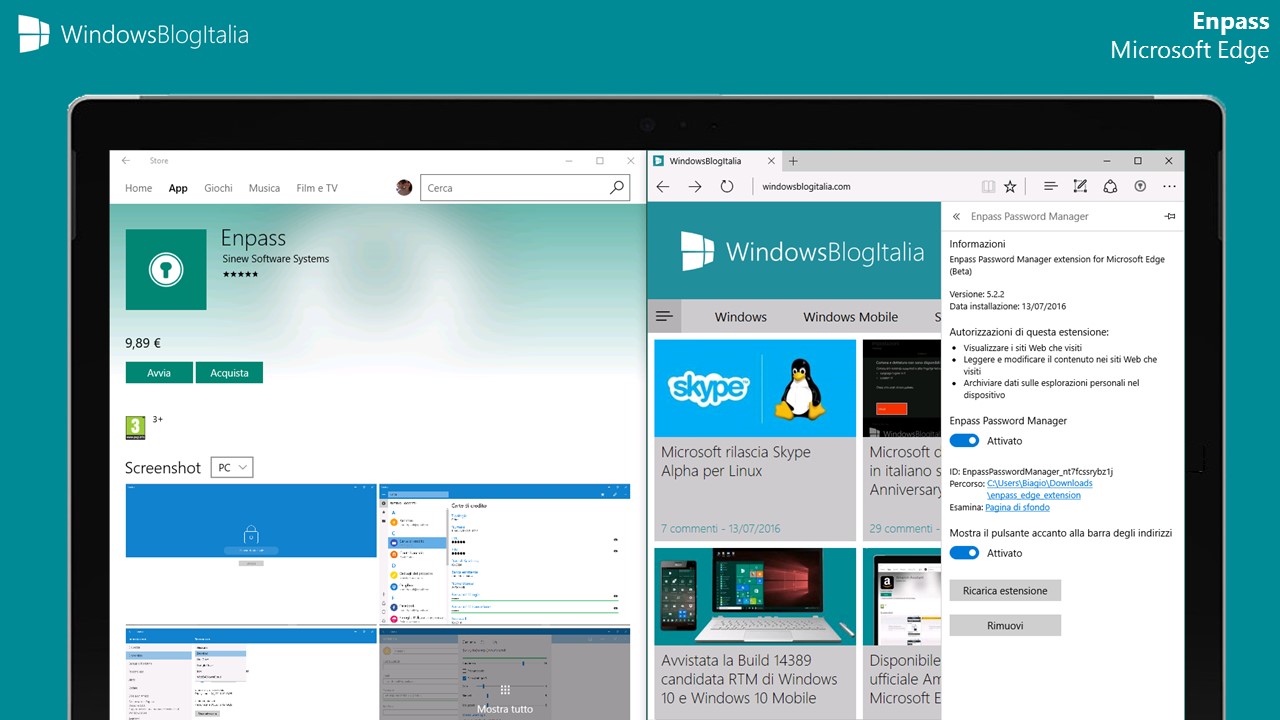Click the Versione: 5.2.2 text
This screenshot has width=1280, height=720.
[x=977, y=294]
